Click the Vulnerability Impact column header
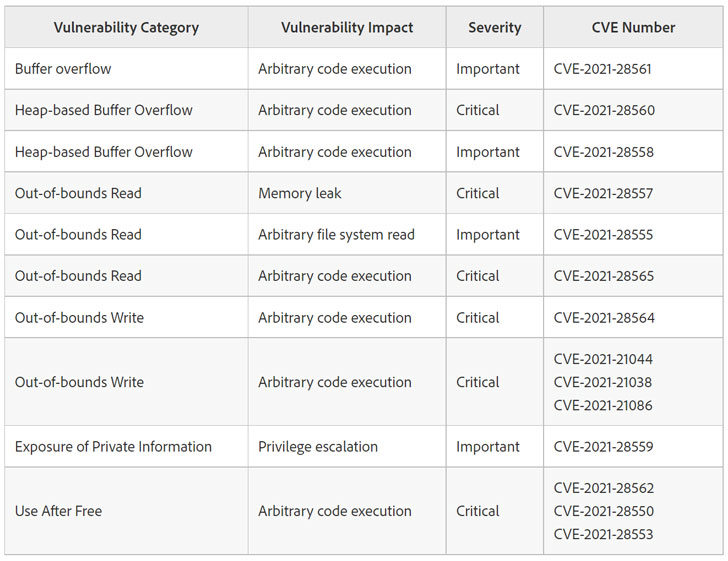 pos(346,28)
